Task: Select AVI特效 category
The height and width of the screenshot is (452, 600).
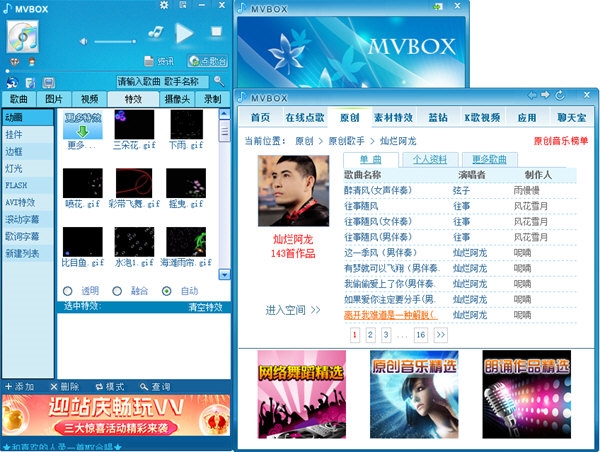Action: point(28,202)
